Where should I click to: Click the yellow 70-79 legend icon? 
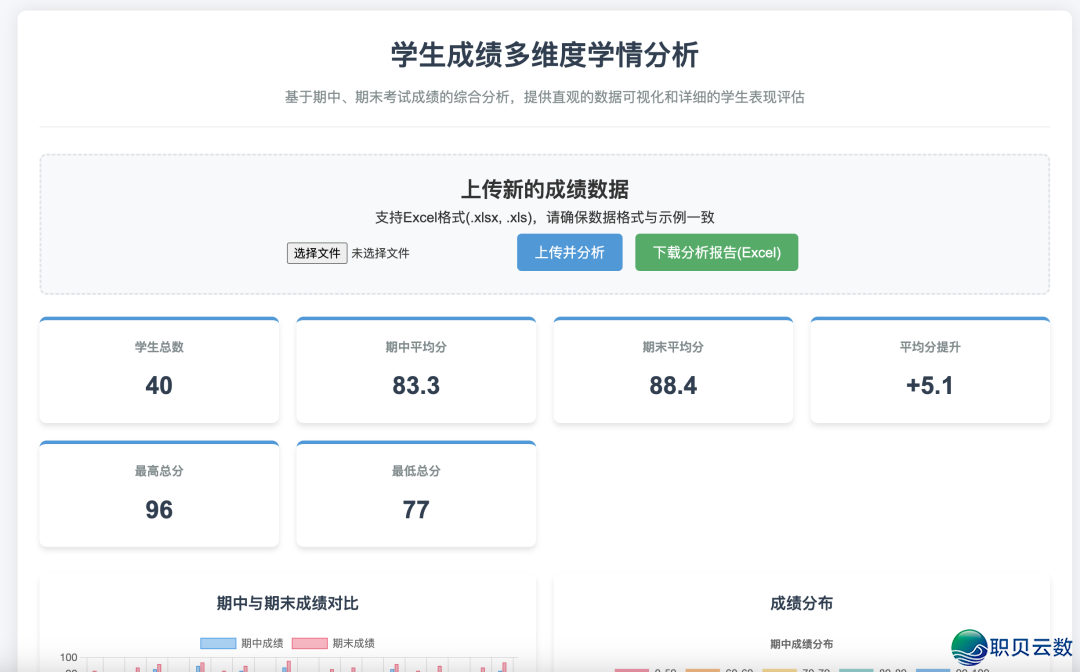tap(778, 667)
